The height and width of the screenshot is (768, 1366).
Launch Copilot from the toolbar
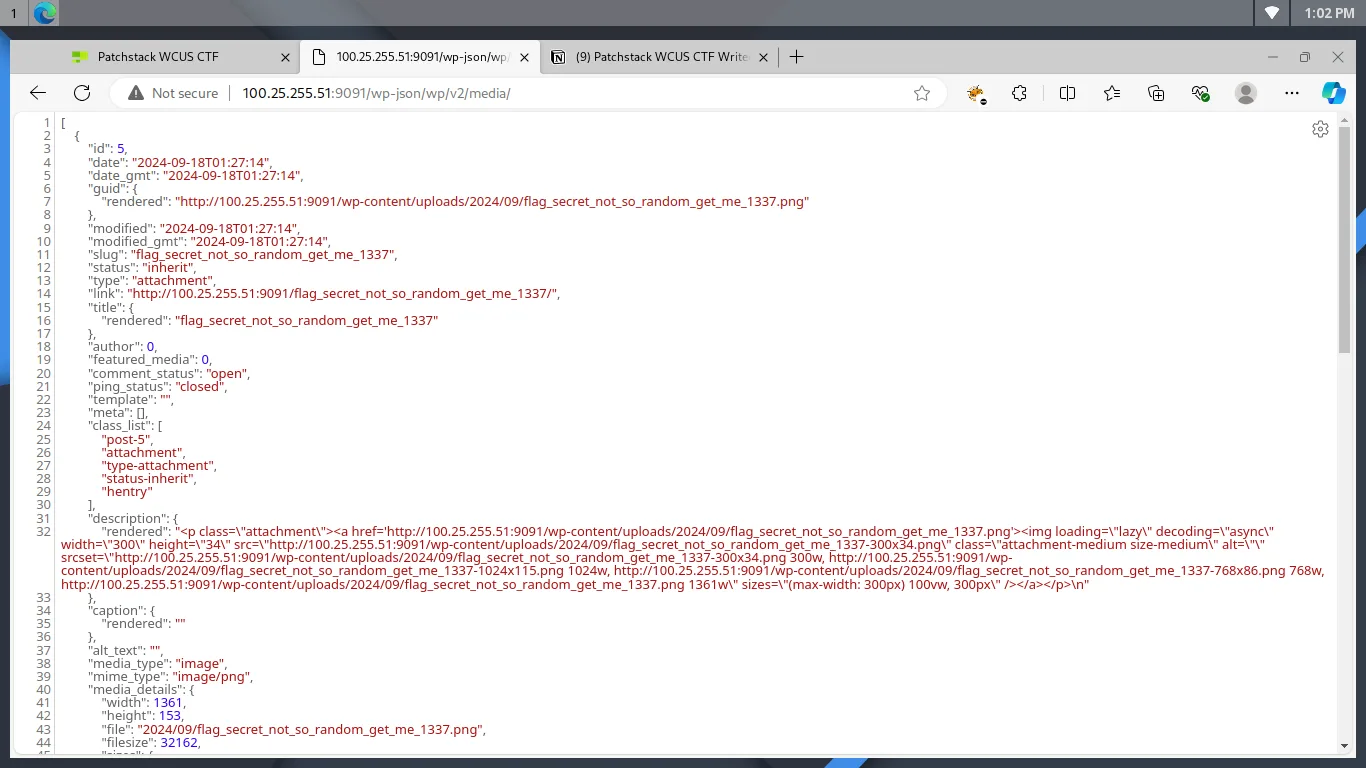(x=1334, y=93)
